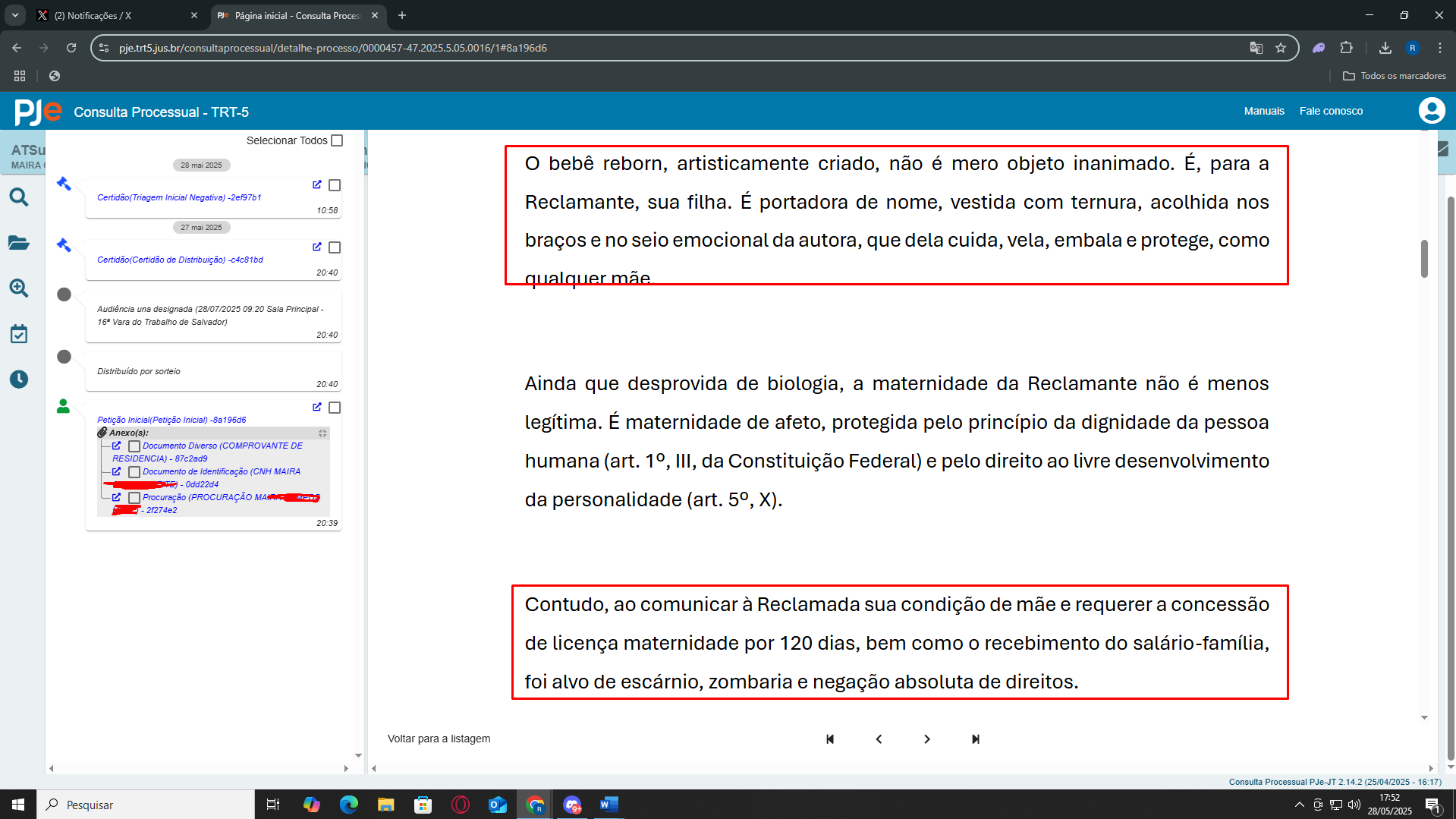Click the zoom-plus magnifier sidebar icon
This screenshot has height=819, width=1456.
pos(19,288)
